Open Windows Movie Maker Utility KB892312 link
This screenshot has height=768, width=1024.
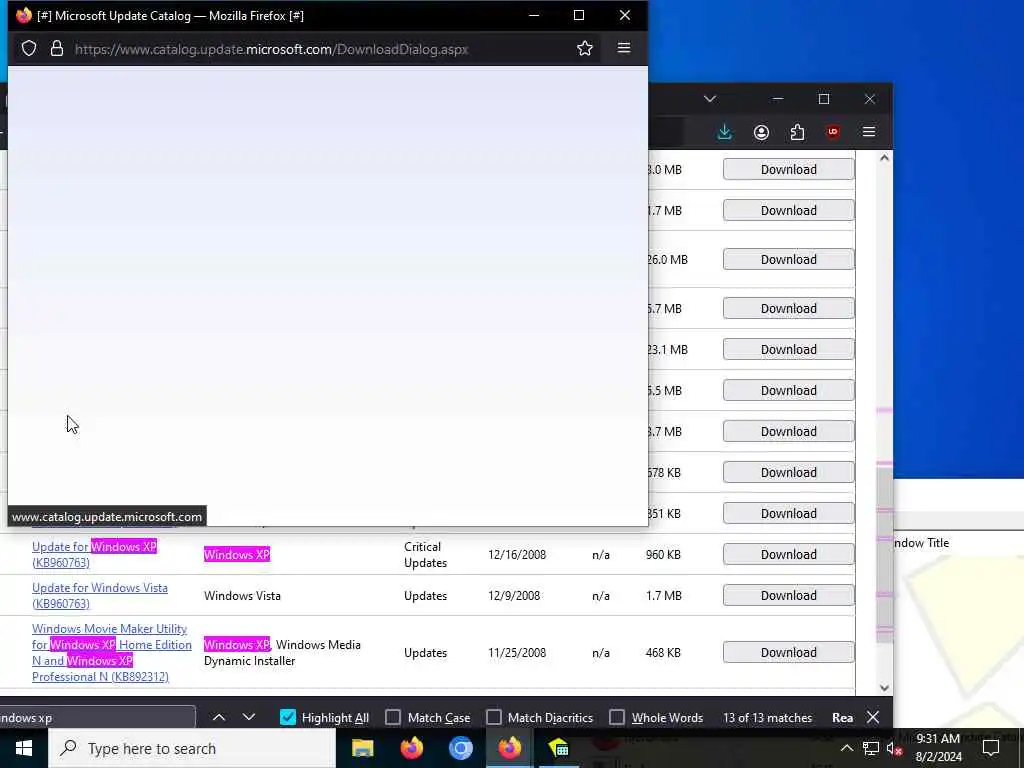click(x=112, y=652)
